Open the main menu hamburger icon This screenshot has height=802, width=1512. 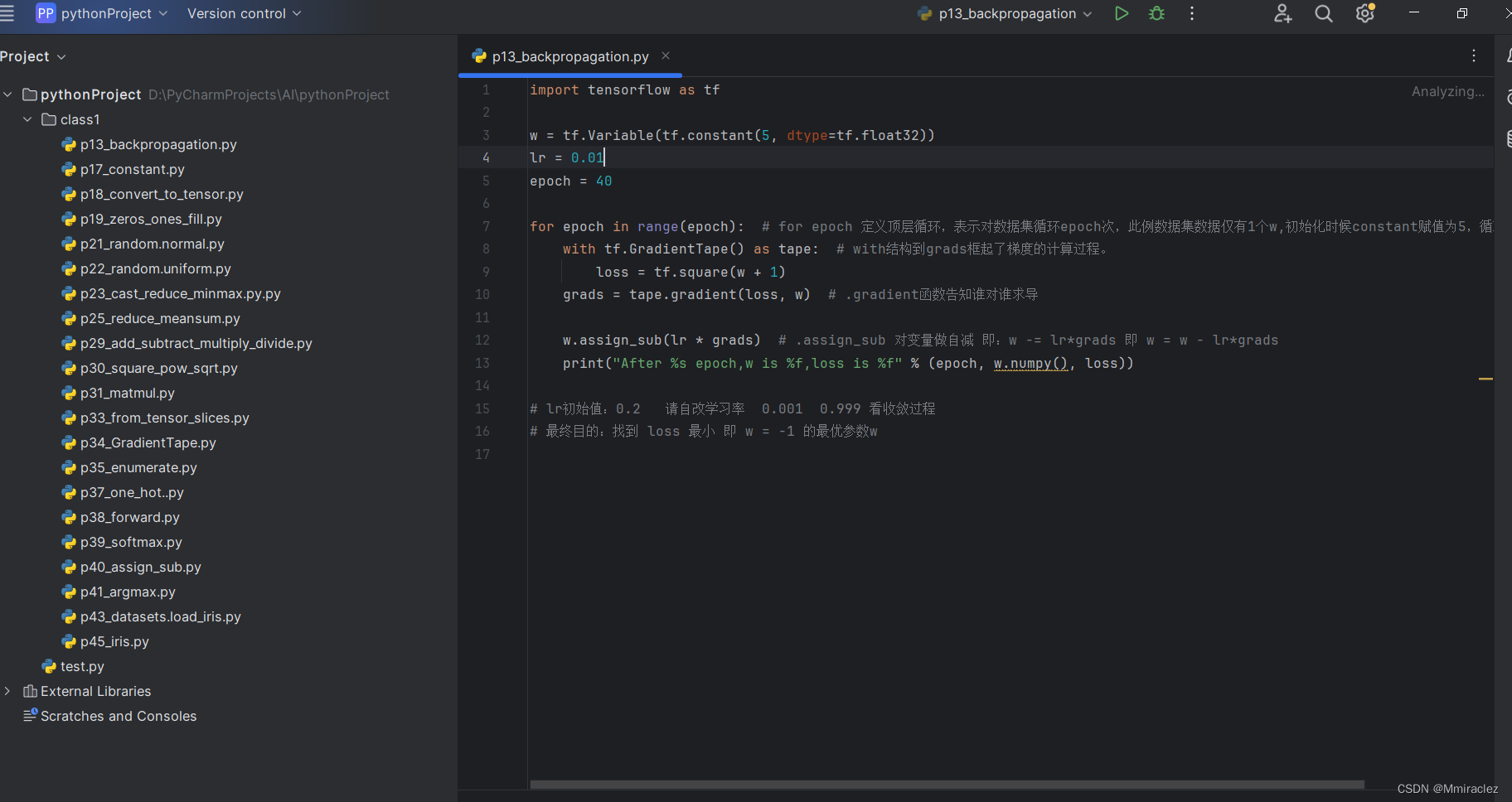(8, 13)
